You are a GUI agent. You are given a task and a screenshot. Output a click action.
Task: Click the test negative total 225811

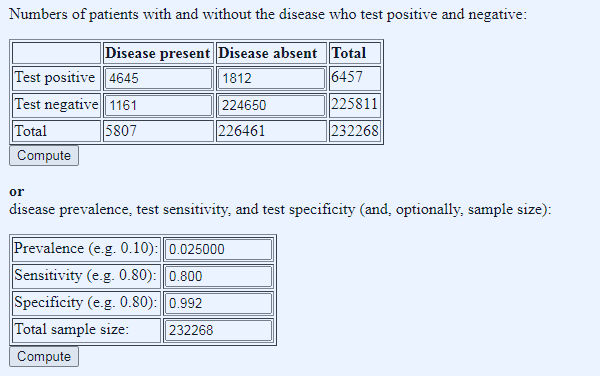(355, 105)
